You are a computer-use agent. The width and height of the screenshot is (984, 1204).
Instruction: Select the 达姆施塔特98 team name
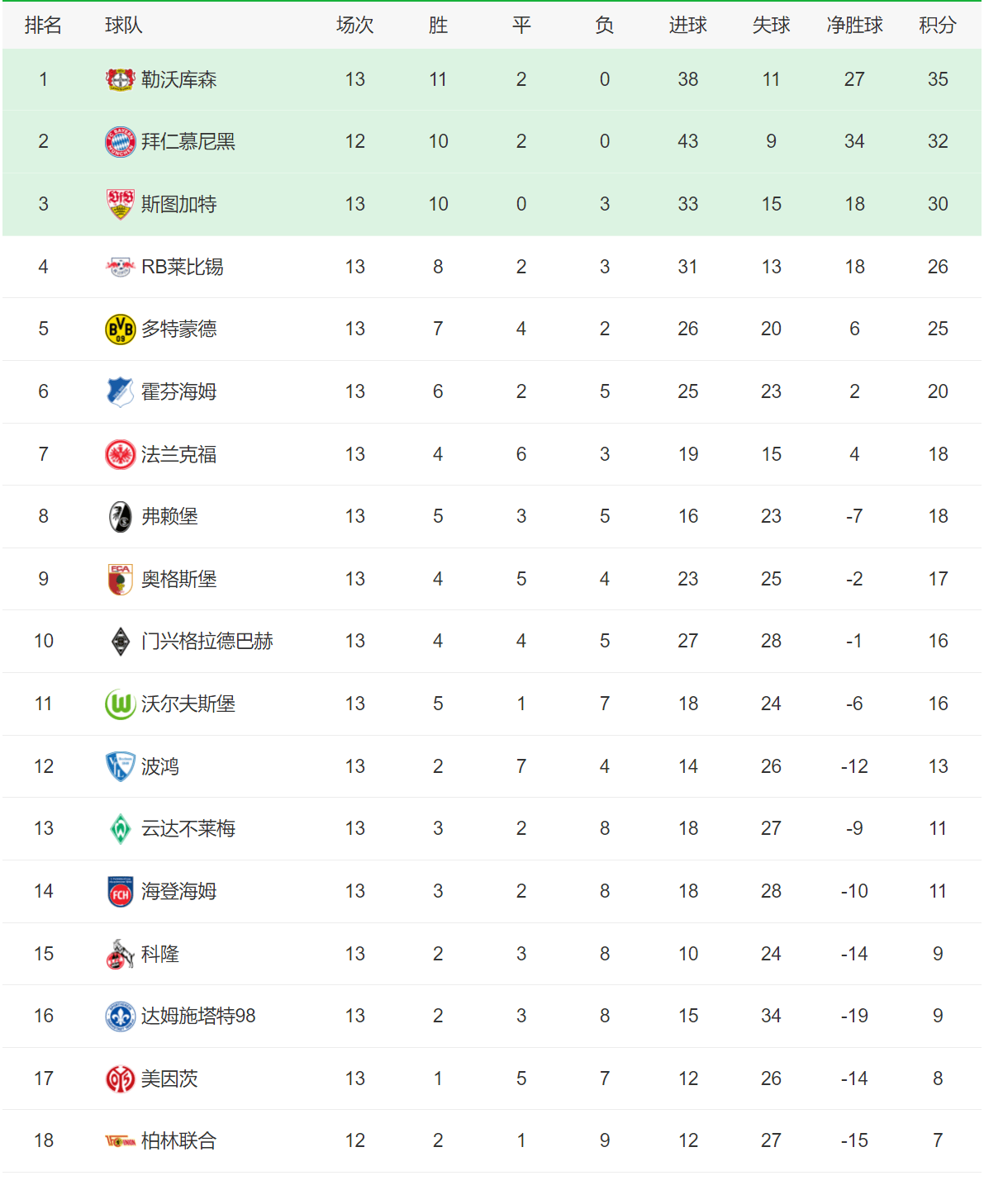tap(198, 1017)
